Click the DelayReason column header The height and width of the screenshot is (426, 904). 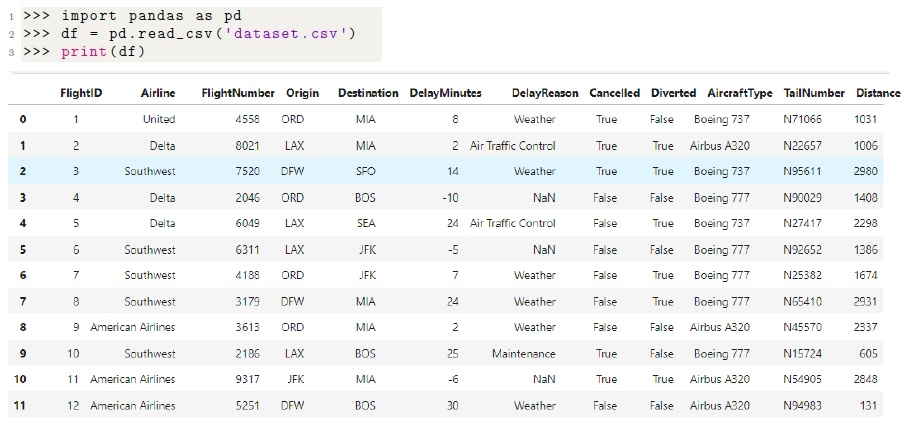545,93
